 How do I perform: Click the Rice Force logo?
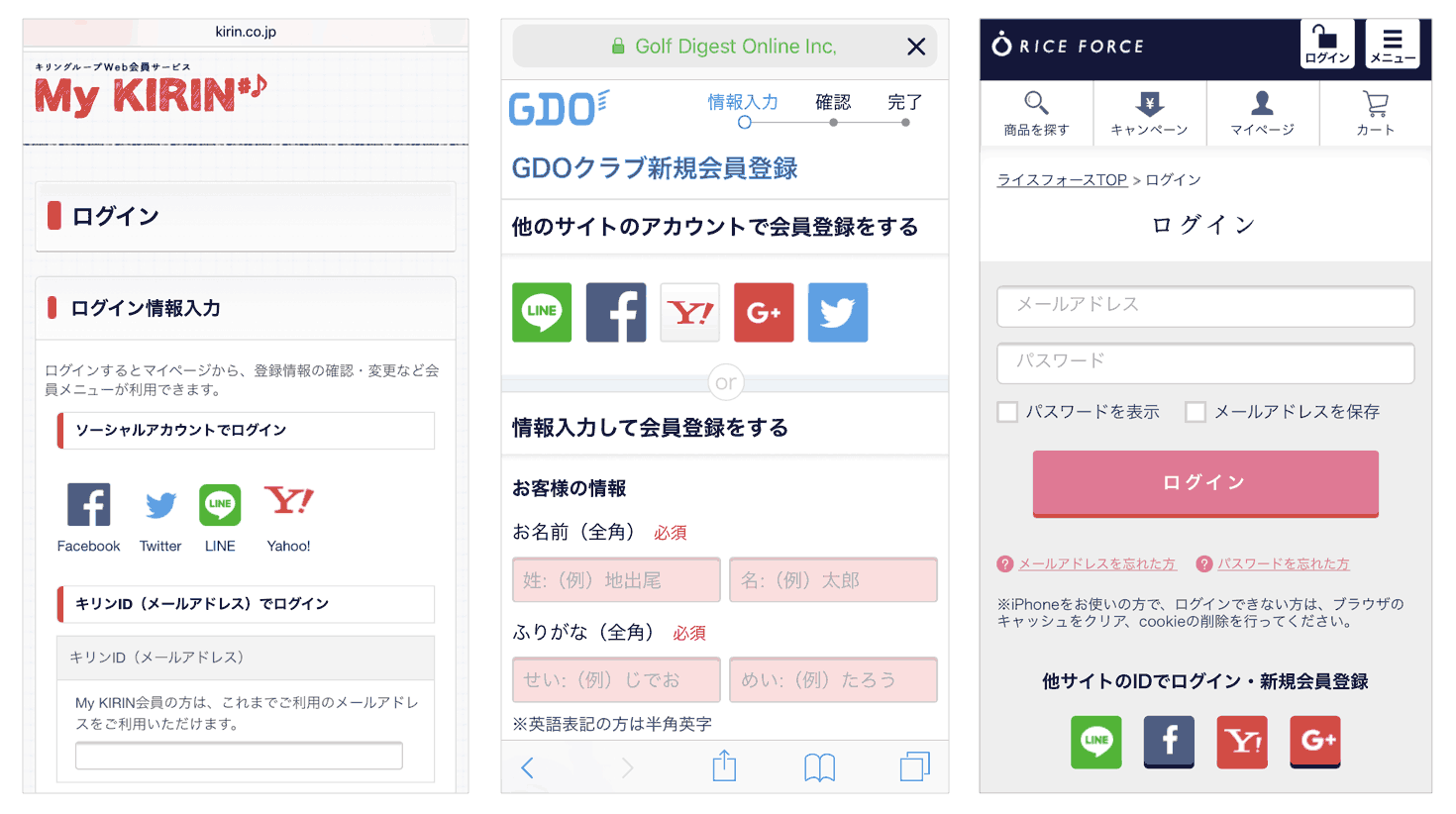pos(1069,46)
